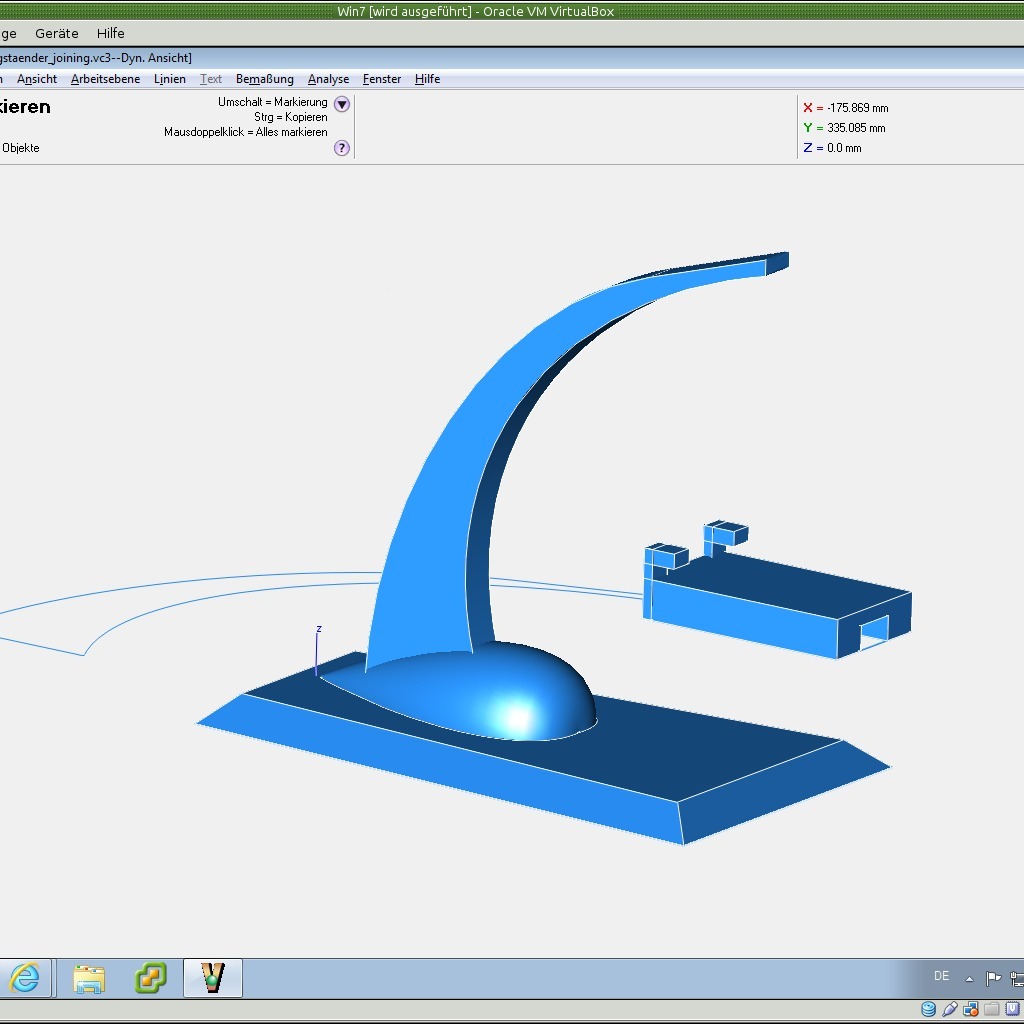The height and width of the screenshot is (1024, 1024).
Task: Open the Arbeitsebene menu
Action: point(105,79)
